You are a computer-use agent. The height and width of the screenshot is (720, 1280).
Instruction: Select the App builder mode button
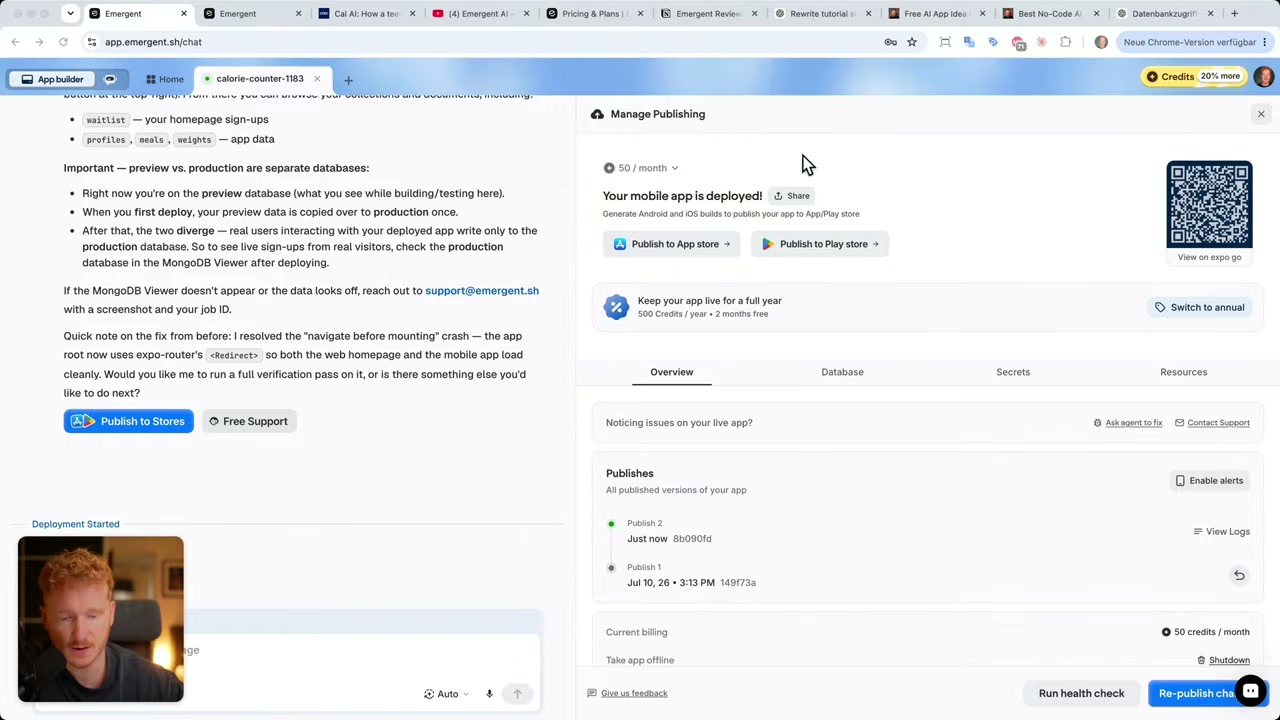pyautogui.click(x=53, y=79)
